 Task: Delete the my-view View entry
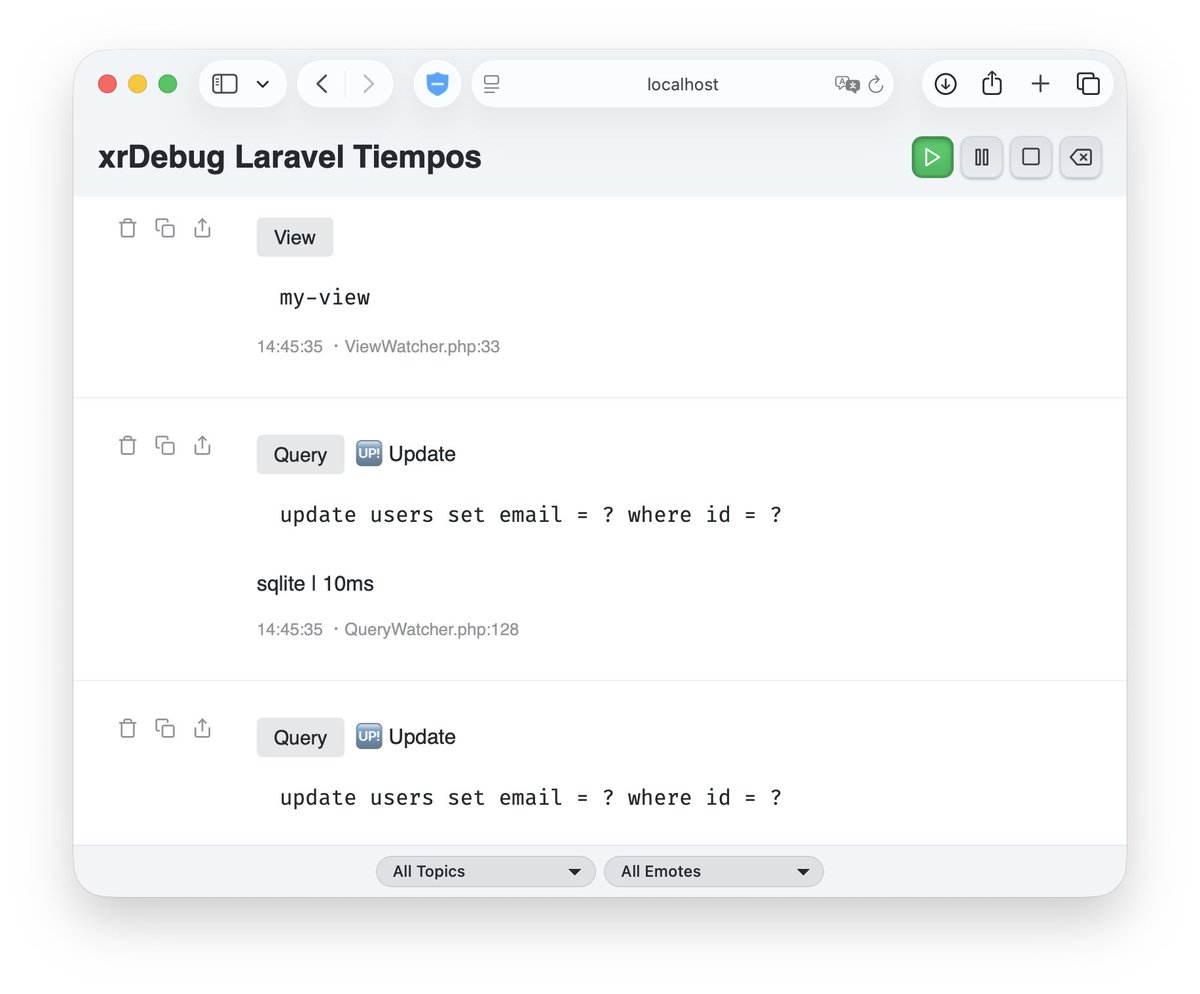point(127,228)
